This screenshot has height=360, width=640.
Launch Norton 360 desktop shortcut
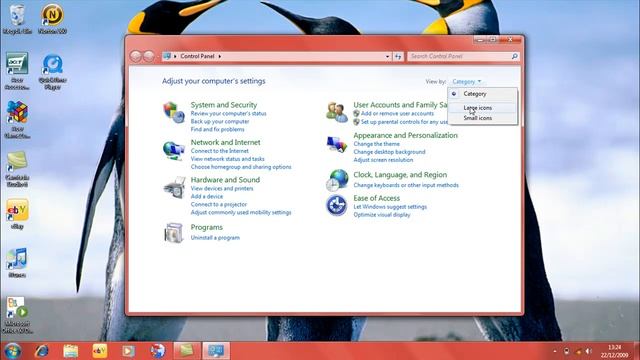point(52,18)
